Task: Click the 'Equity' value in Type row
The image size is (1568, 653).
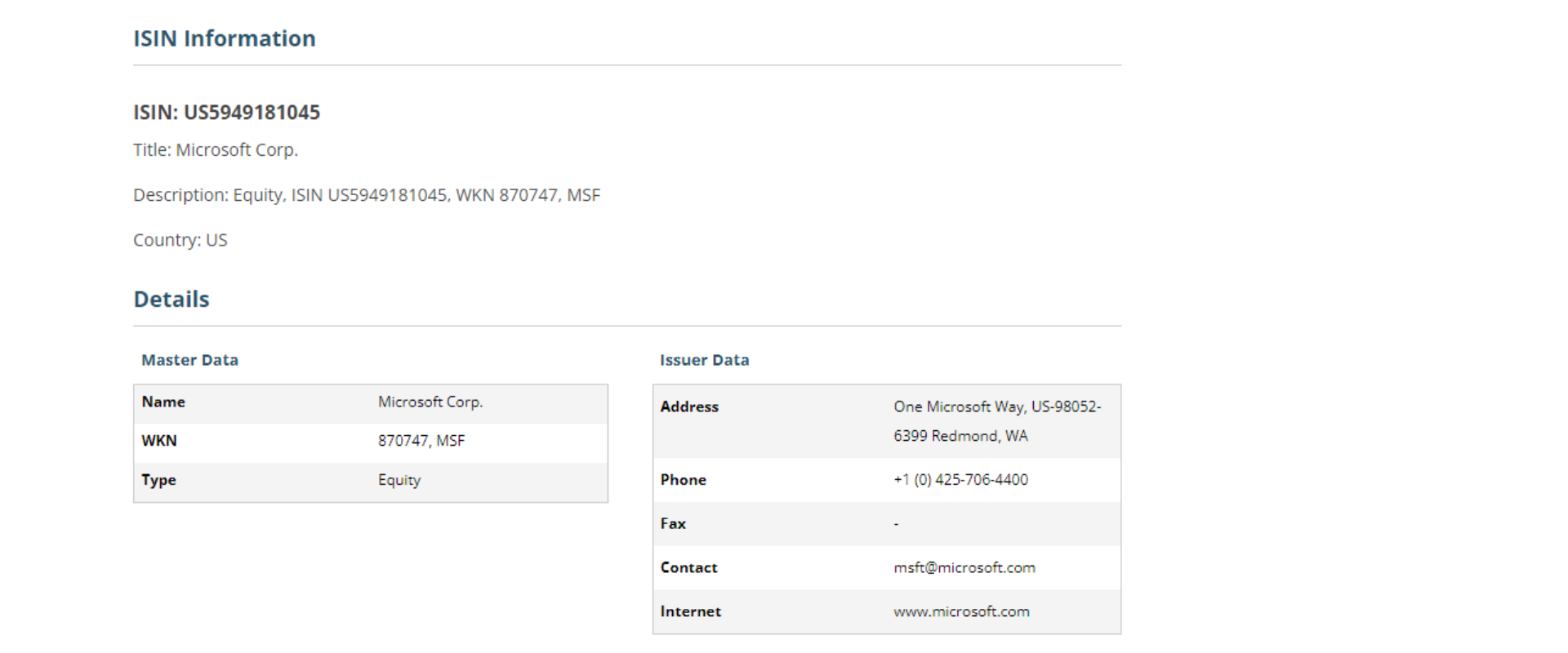Action: coord(399,480)
